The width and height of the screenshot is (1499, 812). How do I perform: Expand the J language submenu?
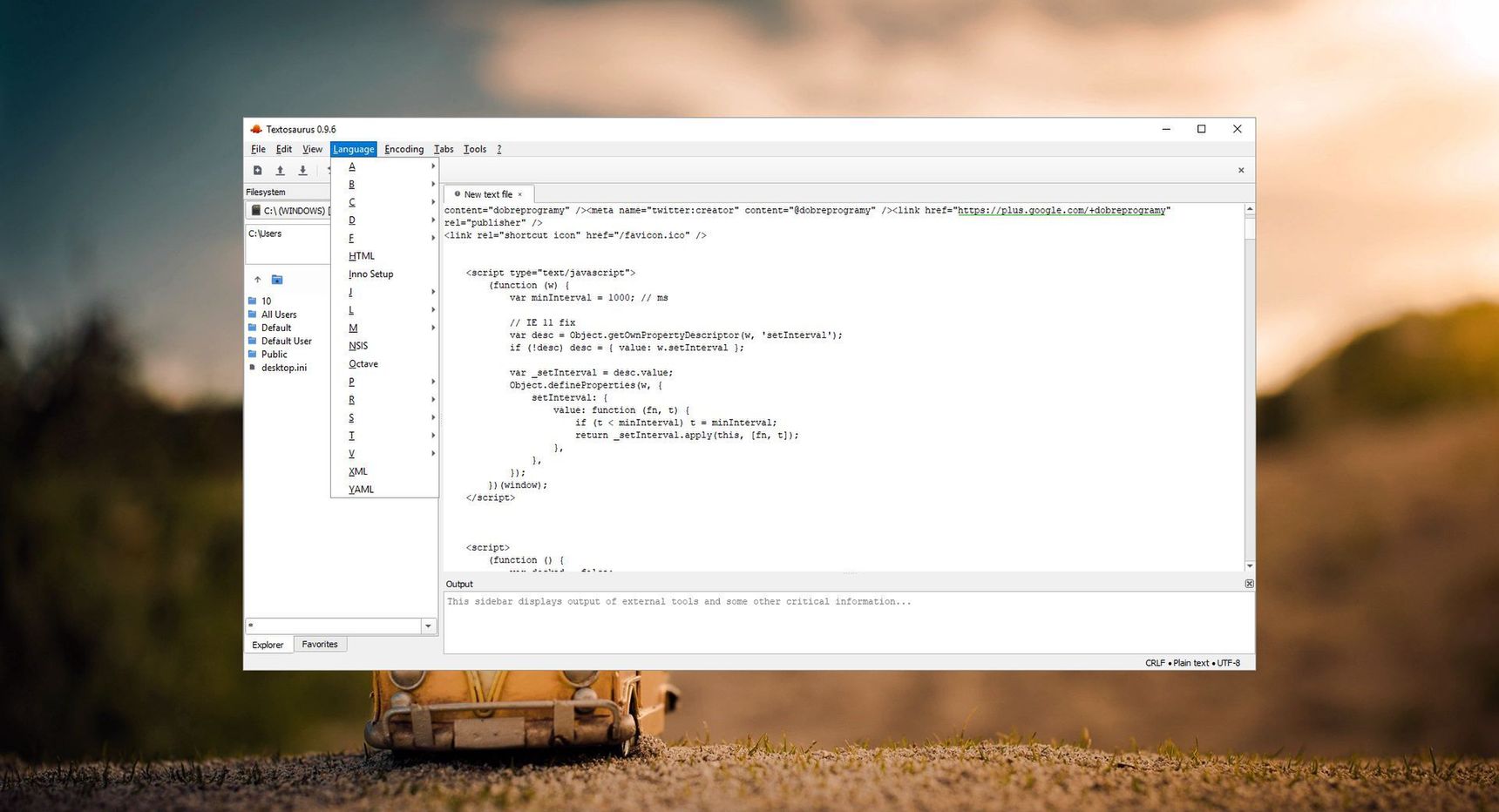(x=384, y=292)
